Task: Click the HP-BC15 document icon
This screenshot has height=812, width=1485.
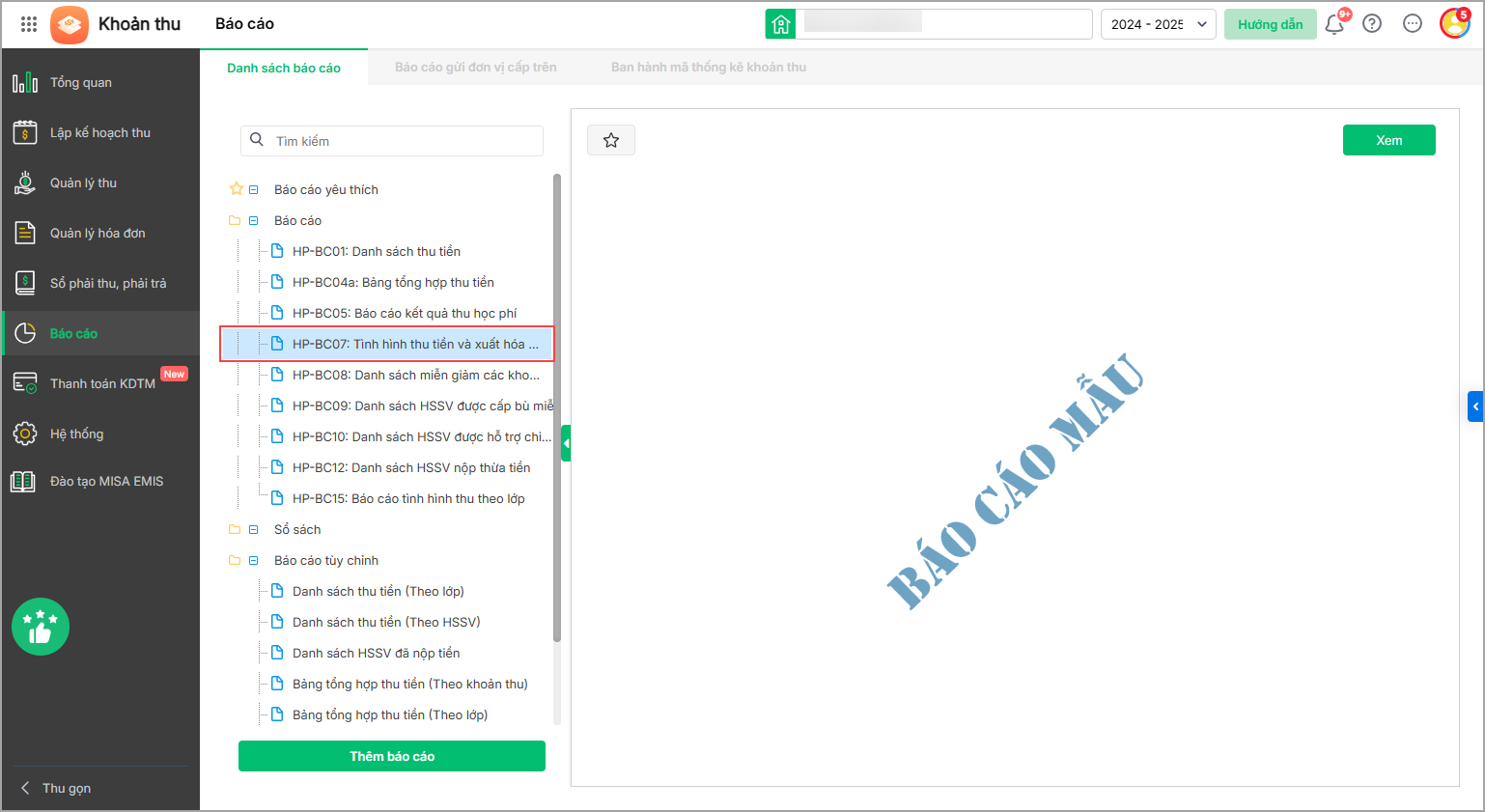Action: (277, 498)
